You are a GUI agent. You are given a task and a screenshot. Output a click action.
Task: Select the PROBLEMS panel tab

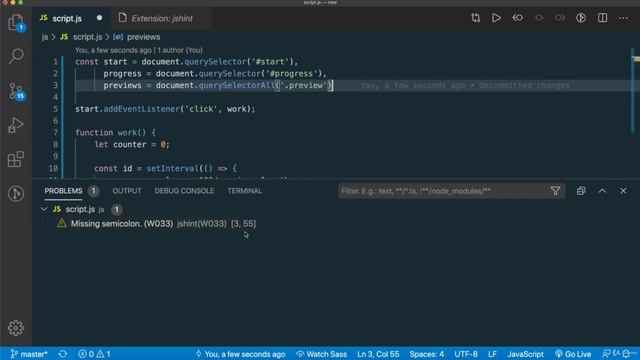pyautogui.click(x=63, y=191)
